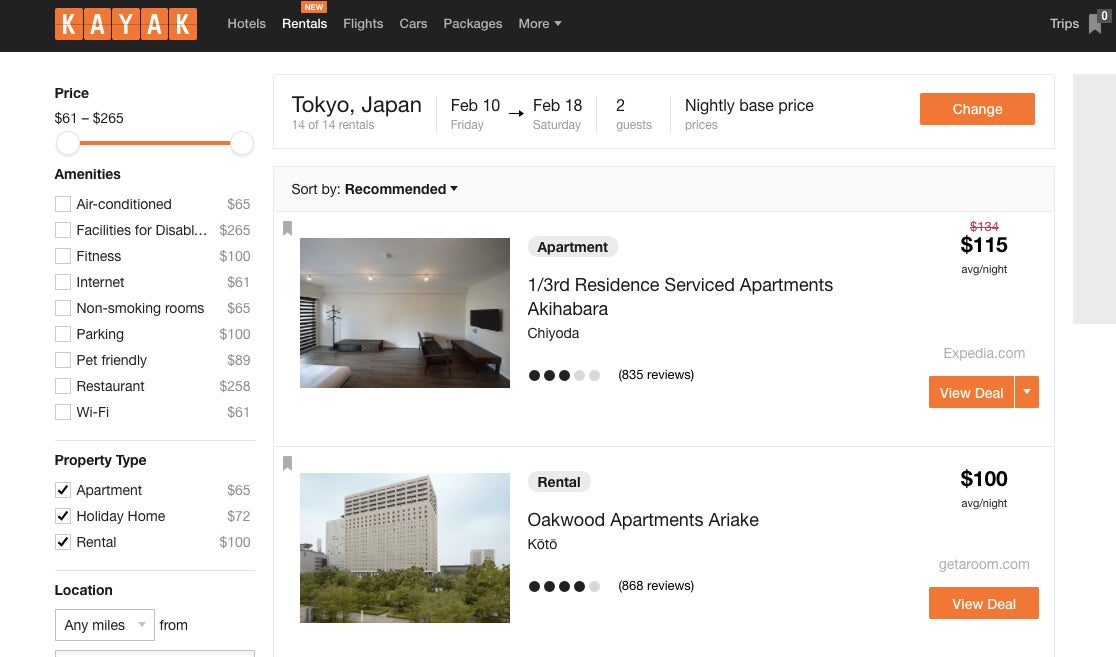Click the Expedia.com provider label
The width and height of the screenshot is (1116, 657).
pyautogui.click(x=984, y=353)
